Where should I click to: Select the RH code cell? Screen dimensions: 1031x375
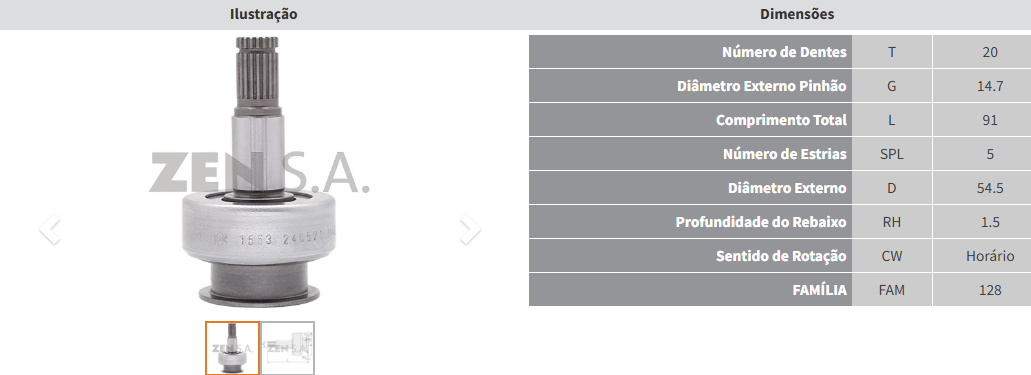[x=892, y=222]
